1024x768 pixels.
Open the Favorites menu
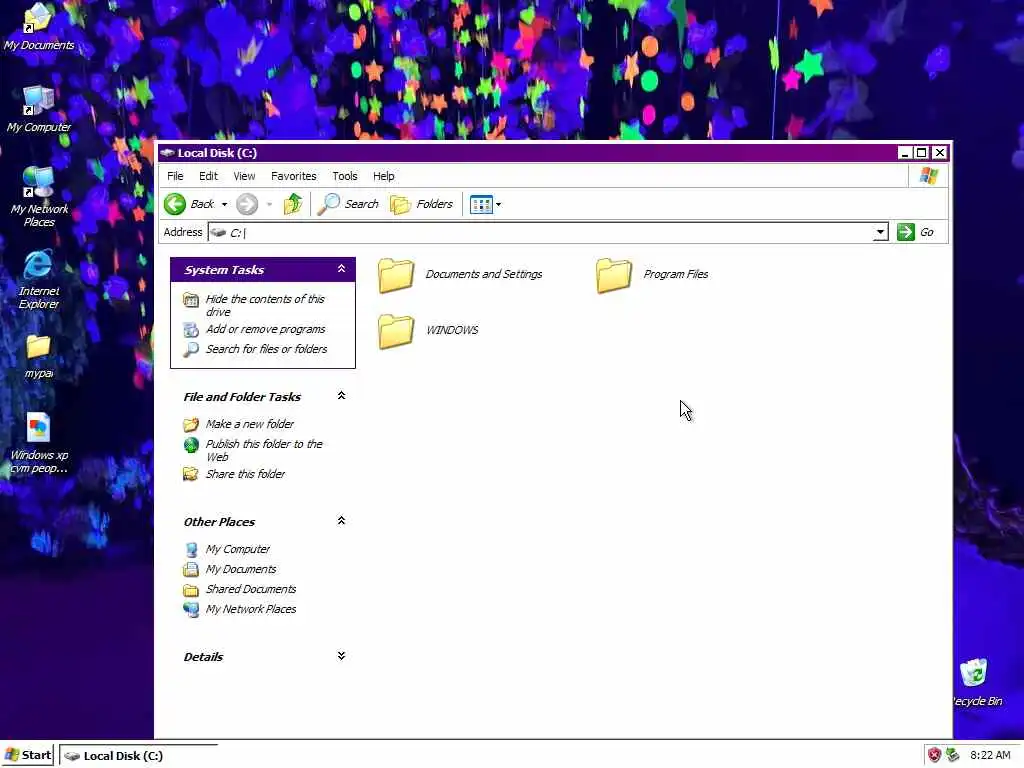(x=293, y=176)
